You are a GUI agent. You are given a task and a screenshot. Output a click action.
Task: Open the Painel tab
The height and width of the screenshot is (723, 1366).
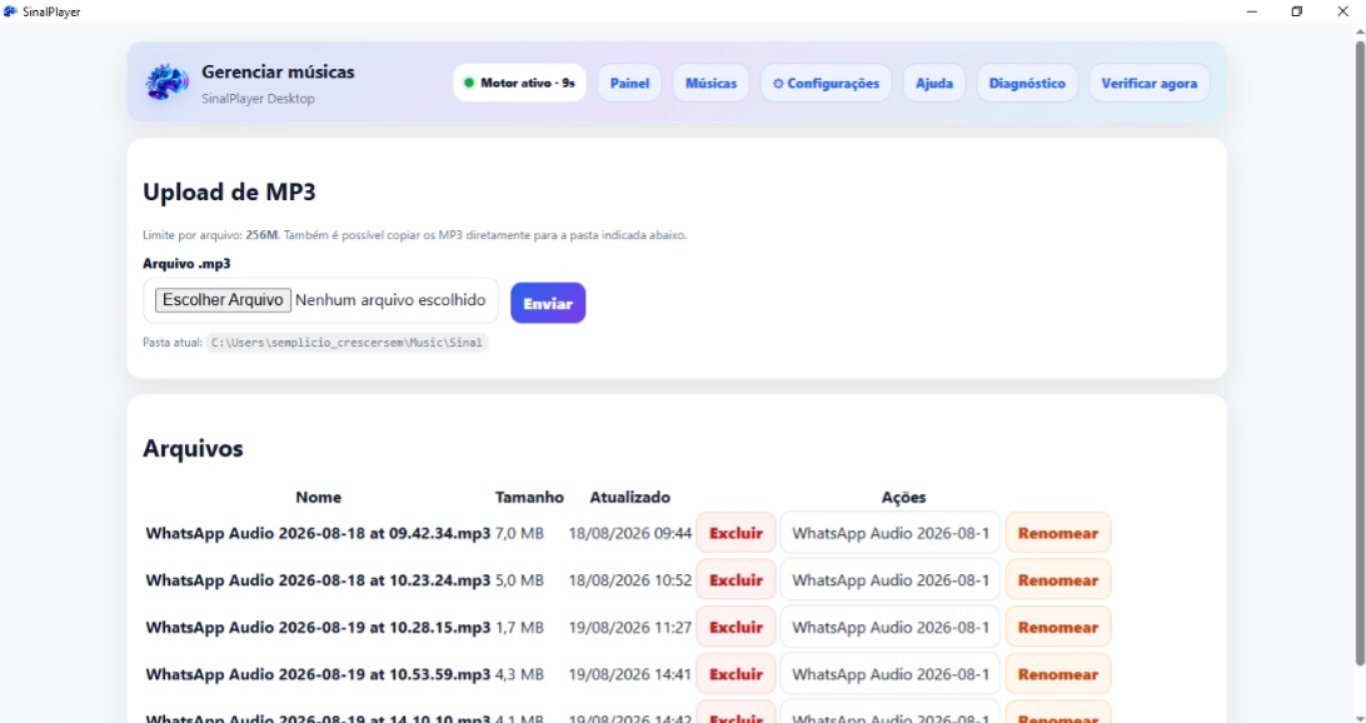[630, 83]
